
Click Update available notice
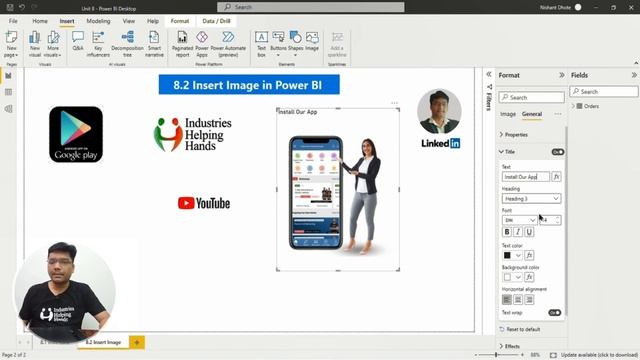(x=599, y=355)
